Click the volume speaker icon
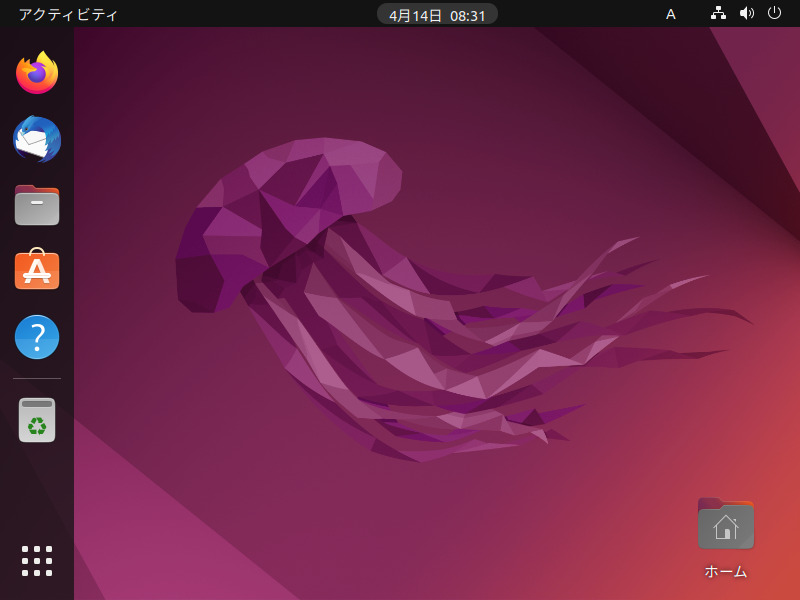 746,13
